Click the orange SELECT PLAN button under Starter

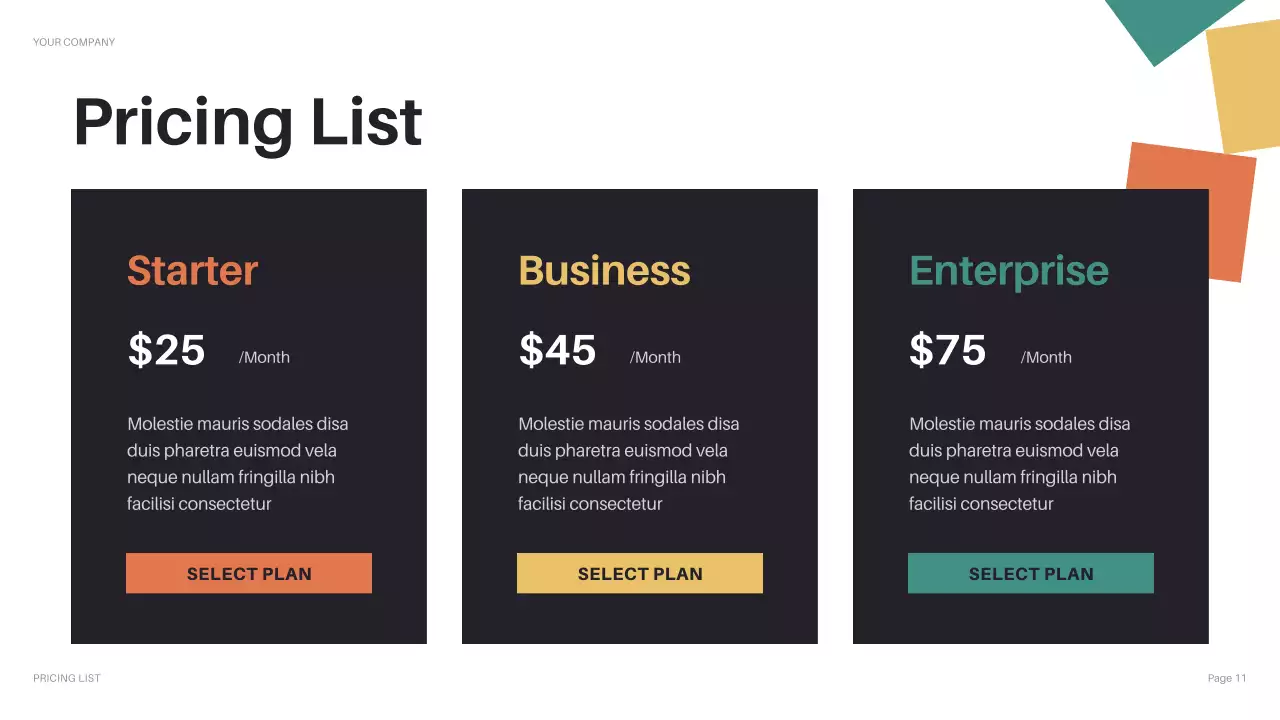[x=249, y=573]
